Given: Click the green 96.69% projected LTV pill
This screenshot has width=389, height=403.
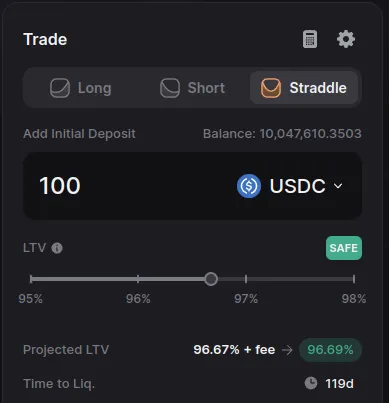Looking at the screenshot, I should click(x=330, y=350).
